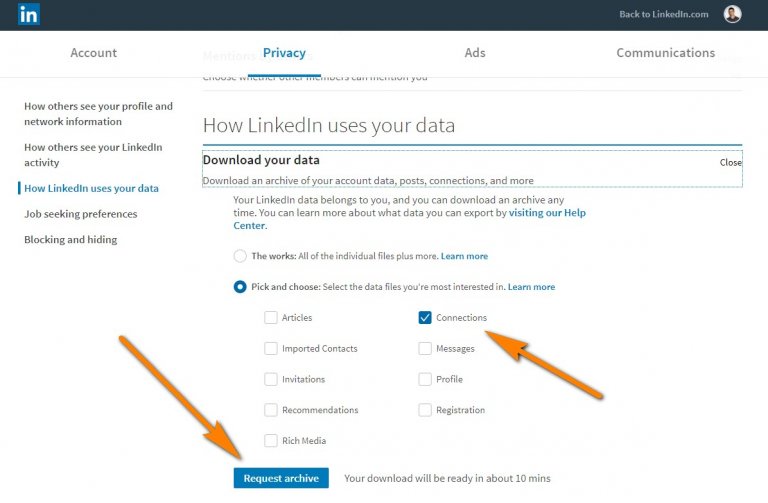Click the Request archive button
Screen dimensions: 768x503
point(281,478)
